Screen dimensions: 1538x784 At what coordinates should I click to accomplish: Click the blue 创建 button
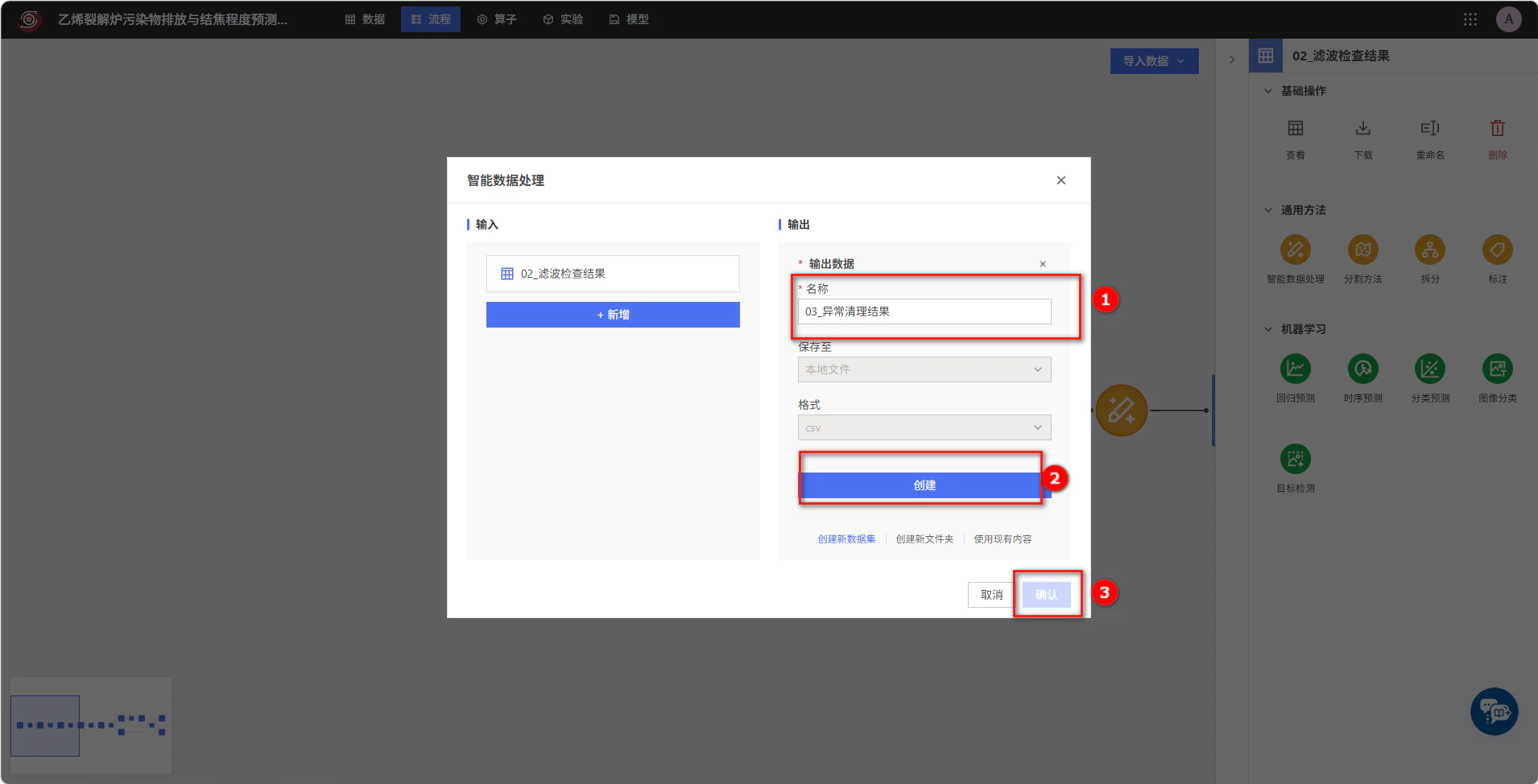pos(924,485)
